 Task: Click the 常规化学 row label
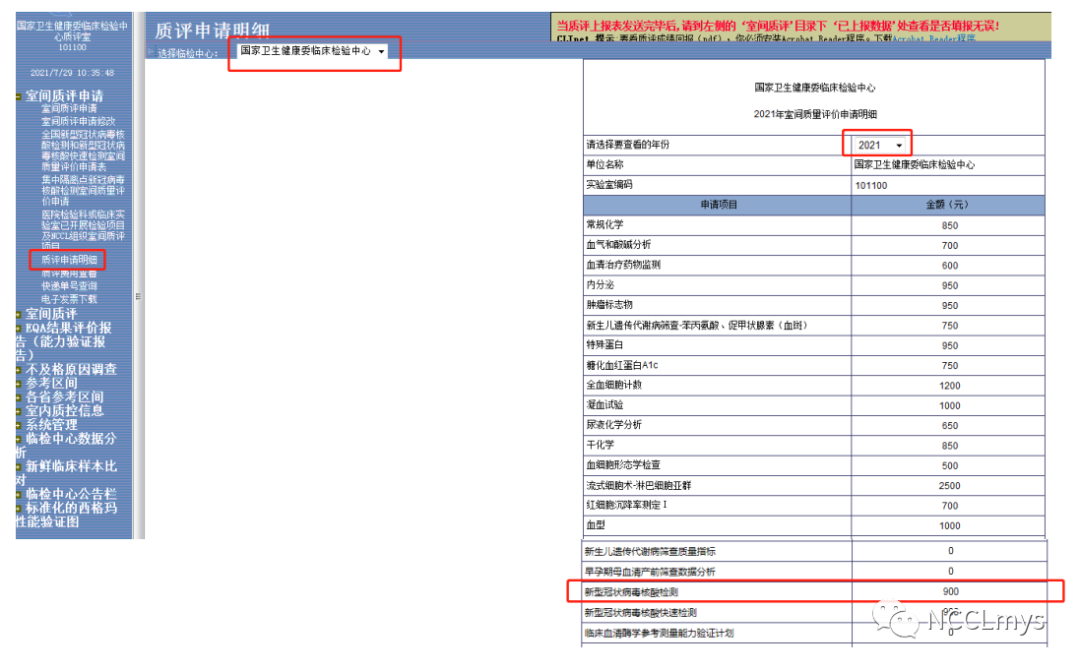coord(605,224)
